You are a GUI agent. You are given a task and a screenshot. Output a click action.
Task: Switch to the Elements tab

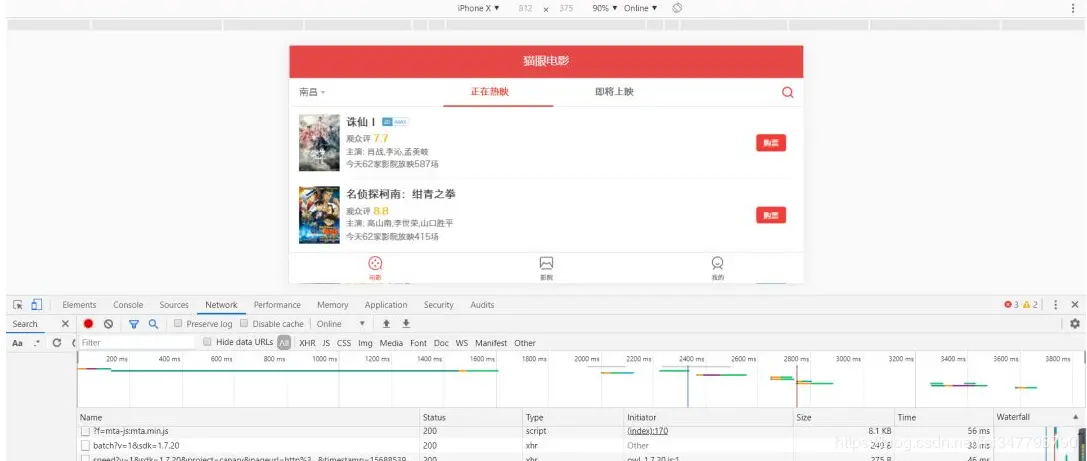79,305
